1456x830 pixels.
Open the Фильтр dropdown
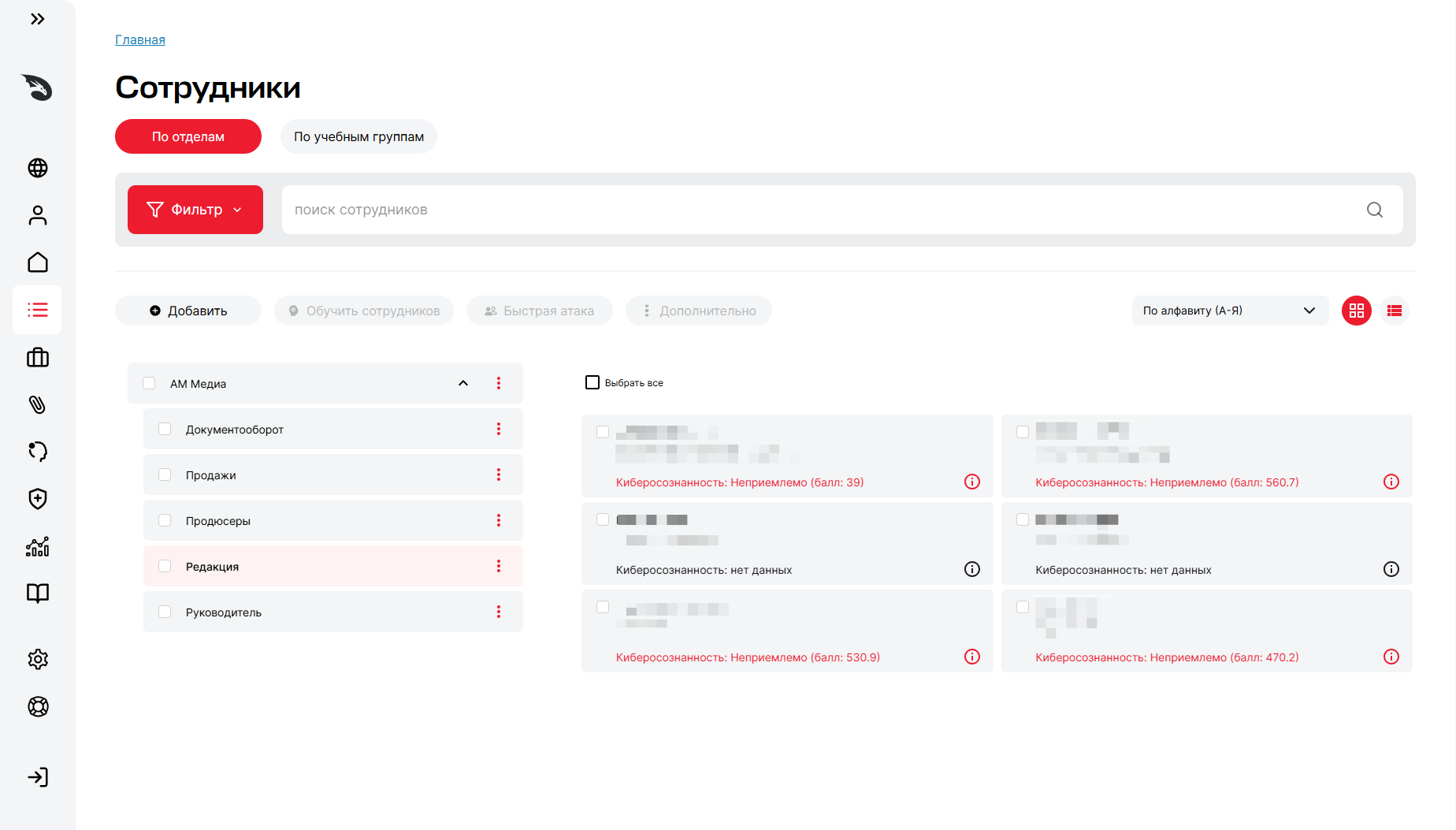pos(195,210)
